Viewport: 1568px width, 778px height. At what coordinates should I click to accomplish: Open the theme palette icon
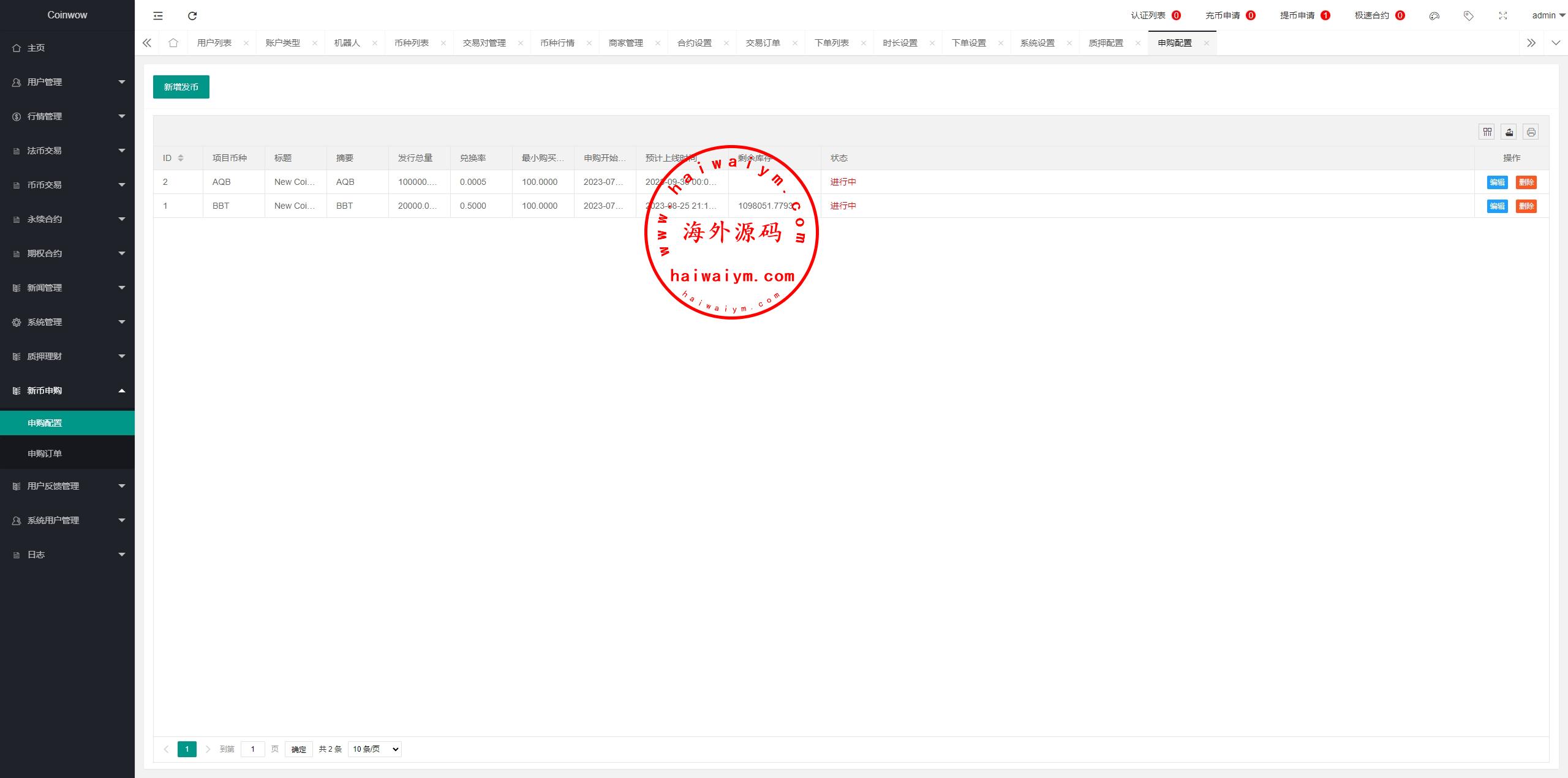pos(1434,16)
